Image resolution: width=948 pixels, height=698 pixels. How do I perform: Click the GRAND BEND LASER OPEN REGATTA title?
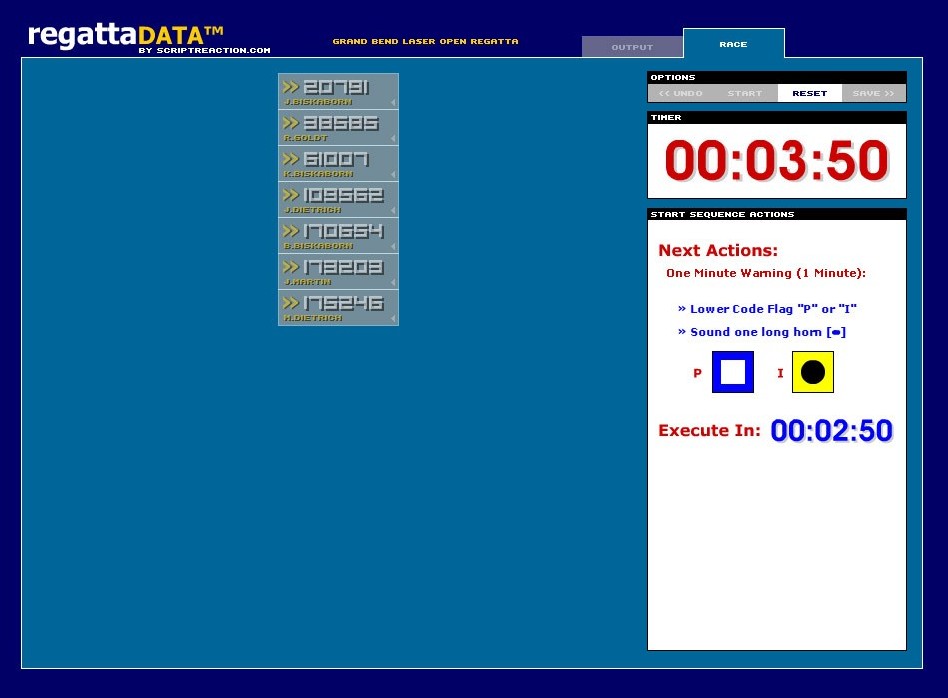(426, 41)
